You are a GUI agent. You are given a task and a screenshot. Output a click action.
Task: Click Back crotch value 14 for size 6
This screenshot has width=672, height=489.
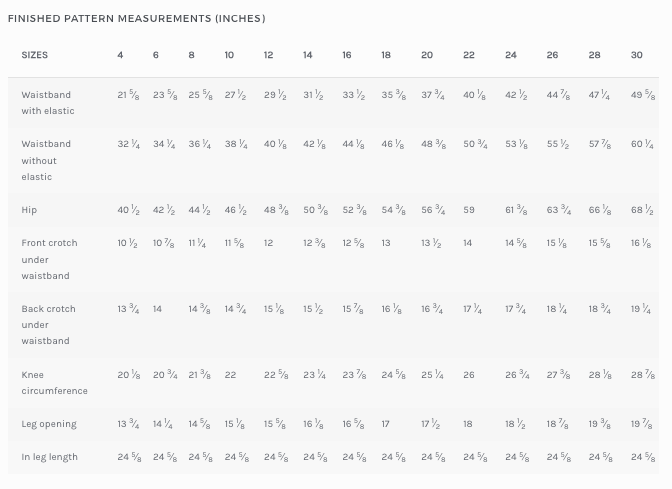pyautogui.click(x=157, y=309)
